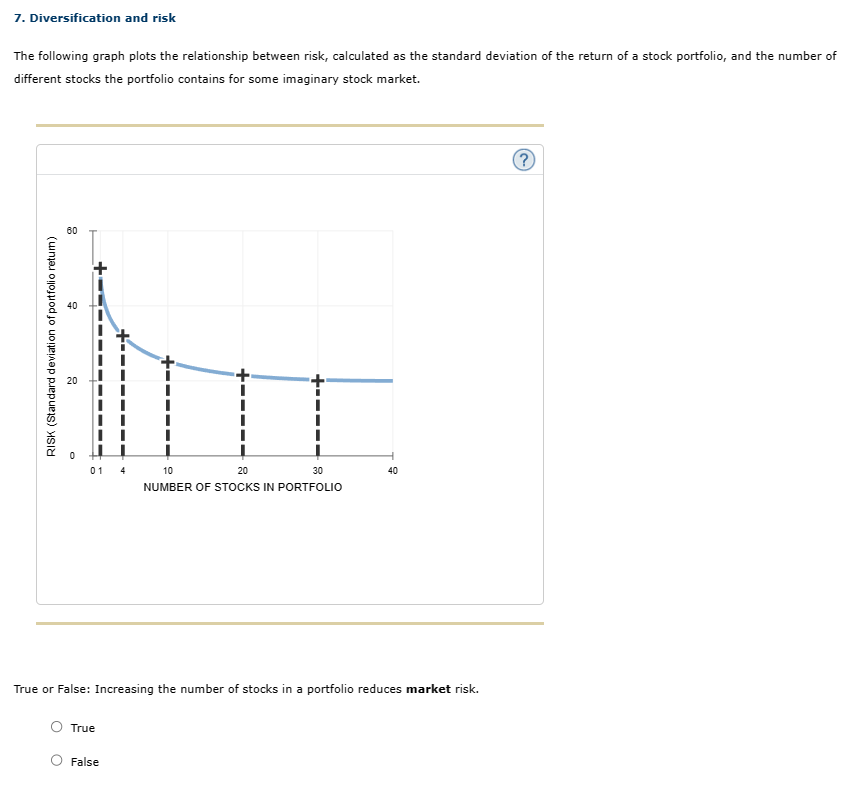862x786 pixels.
Task: Click the highest risk point on the curve
Action: 100,266
